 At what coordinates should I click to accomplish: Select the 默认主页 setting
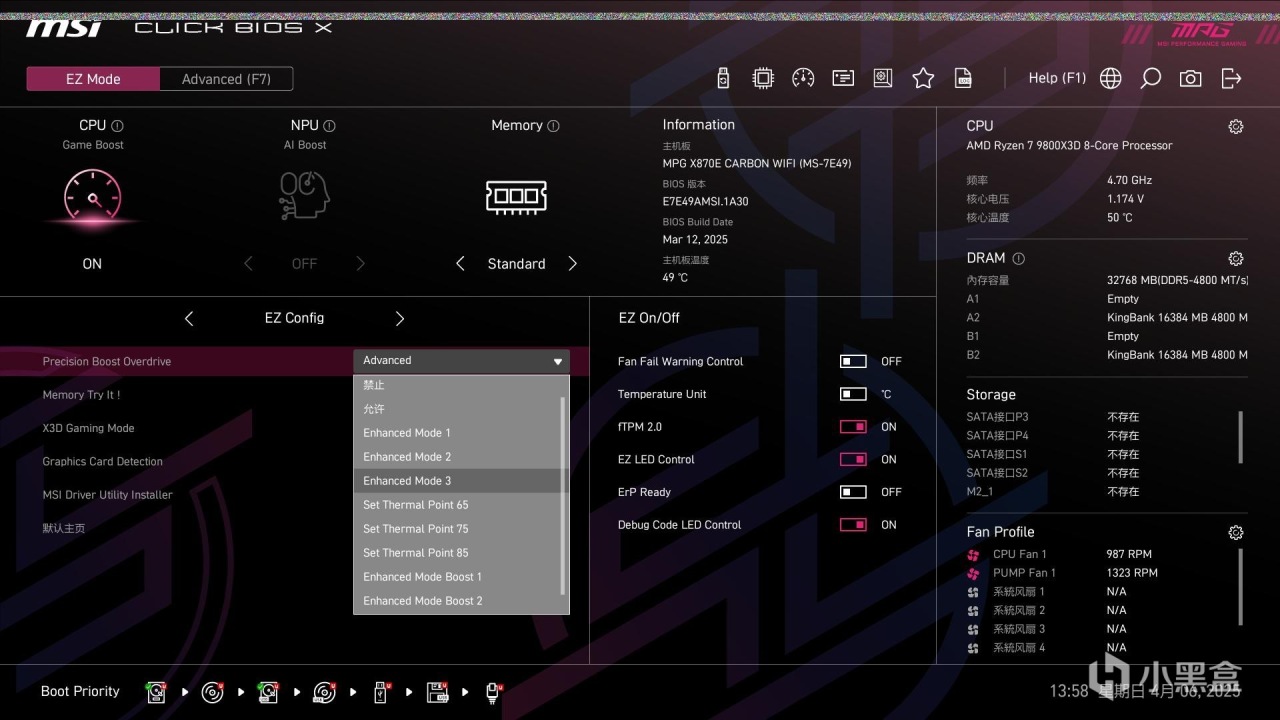pos(63,528)
